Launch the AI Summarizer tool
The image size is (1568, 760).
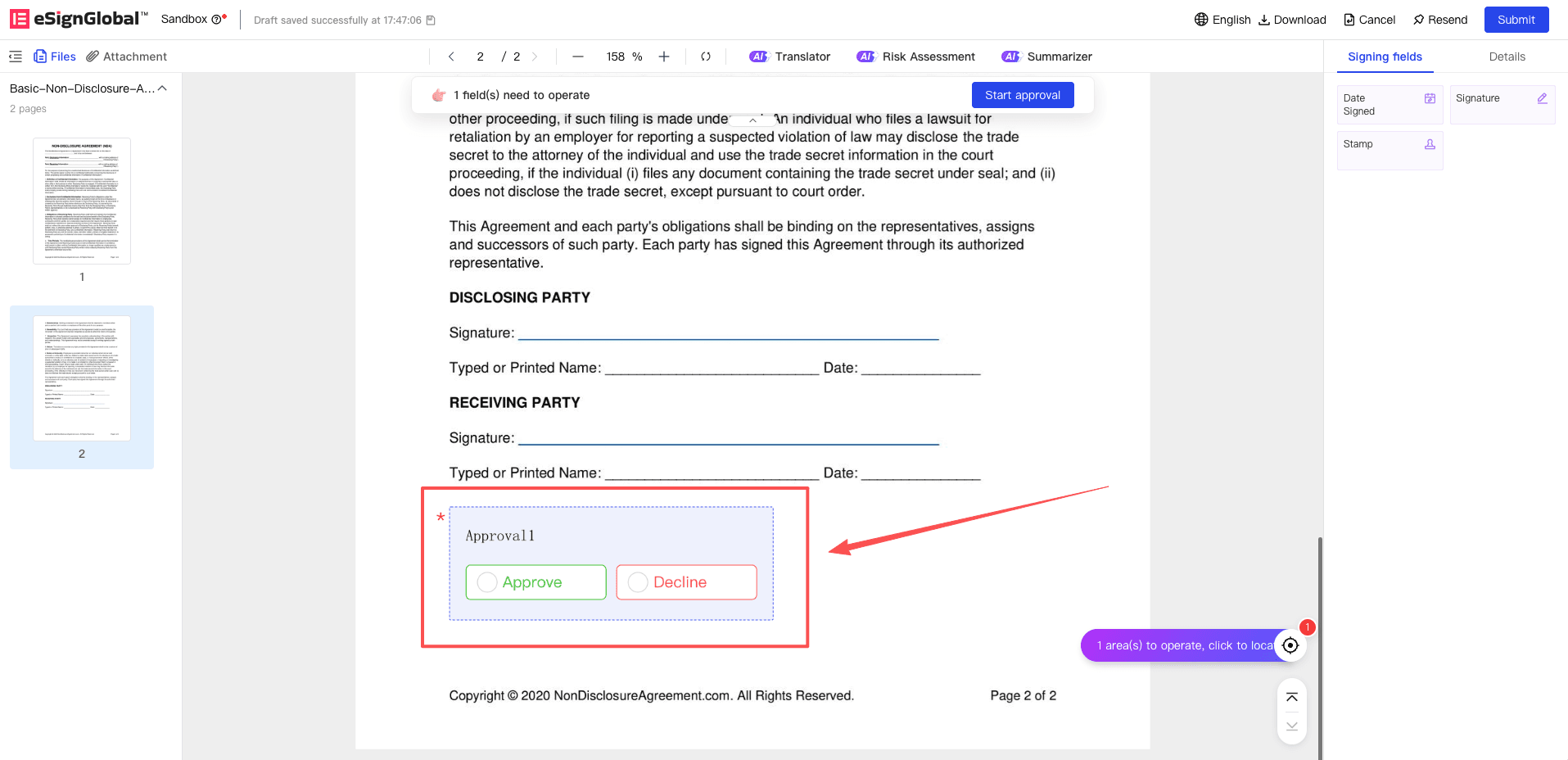tap(1046, 57)
